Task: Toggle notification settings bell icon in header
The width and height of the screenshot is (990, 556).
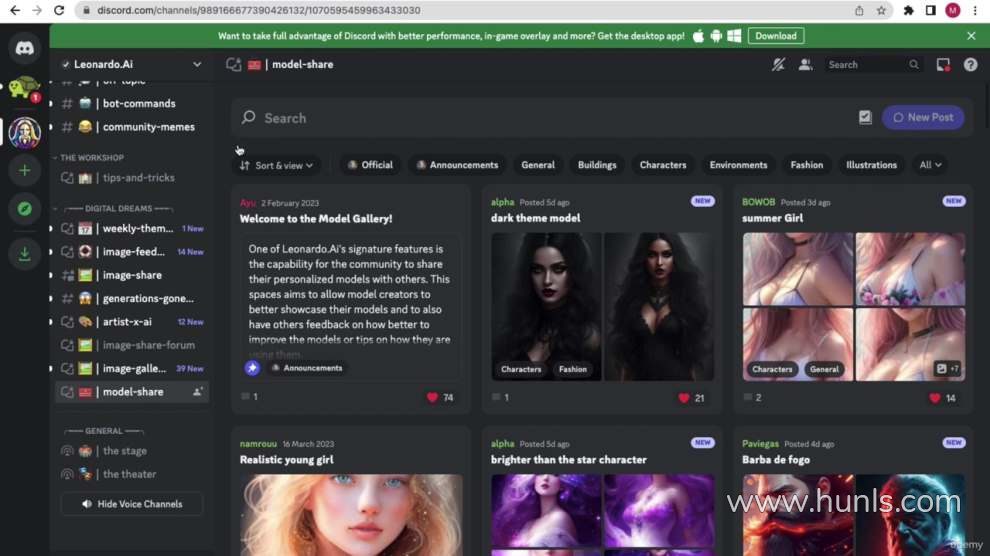Action: [x=778, y=64]
